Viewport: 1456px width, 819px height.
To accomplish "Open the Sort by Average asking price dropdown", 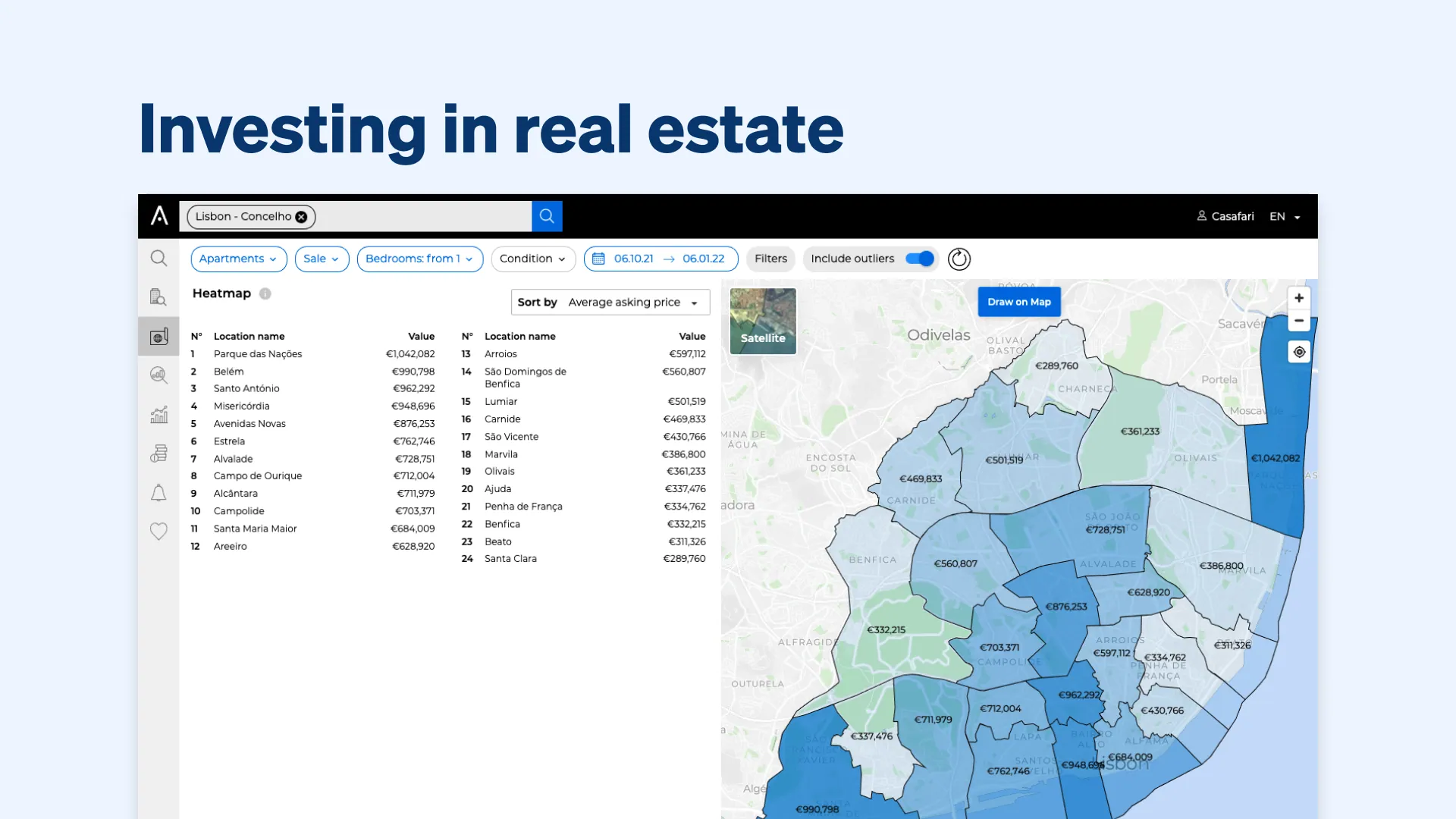I will point(610,302).
